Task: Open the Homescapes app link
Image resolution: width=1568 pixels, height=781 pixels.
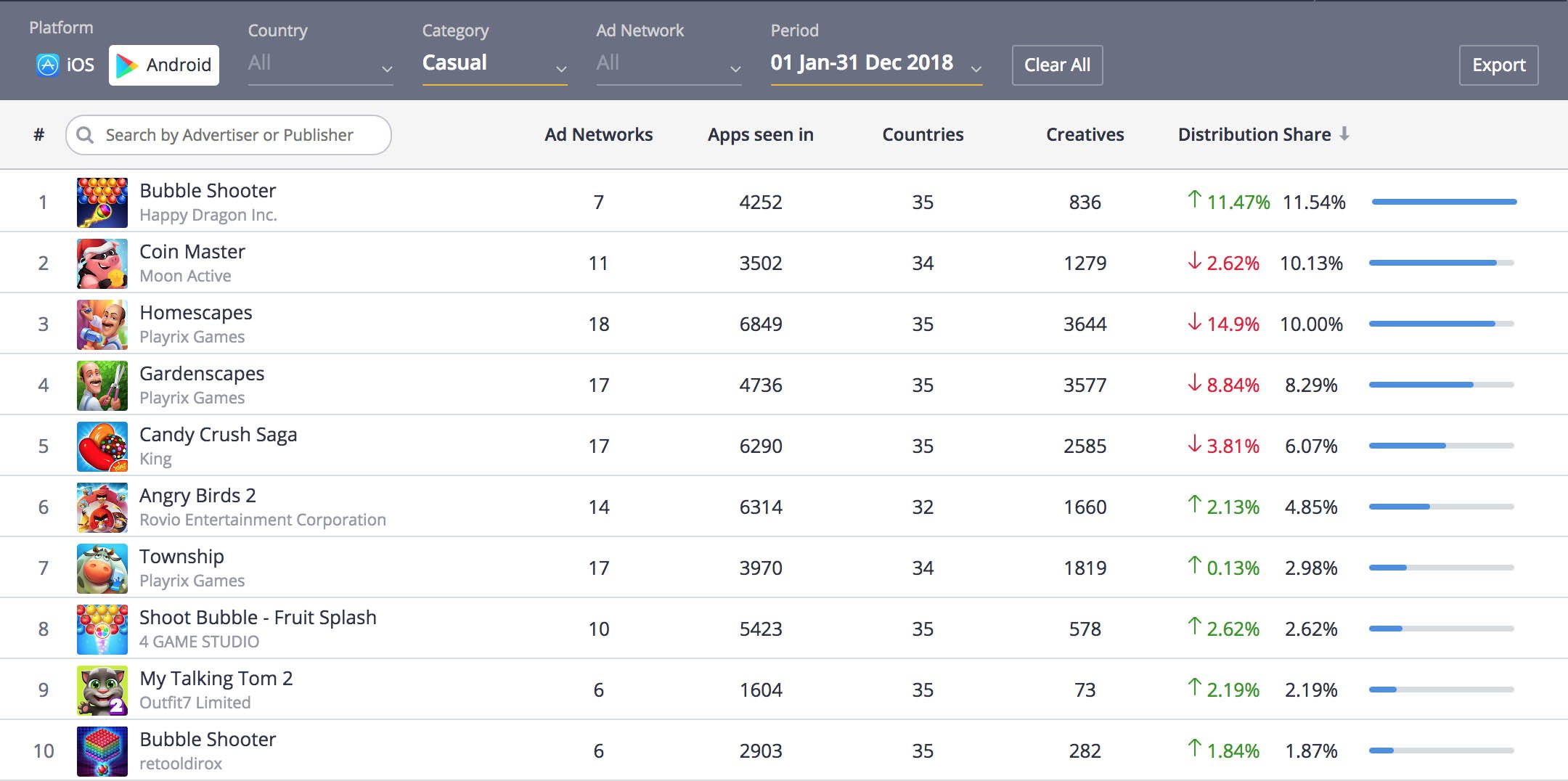Action: [196, 313]
